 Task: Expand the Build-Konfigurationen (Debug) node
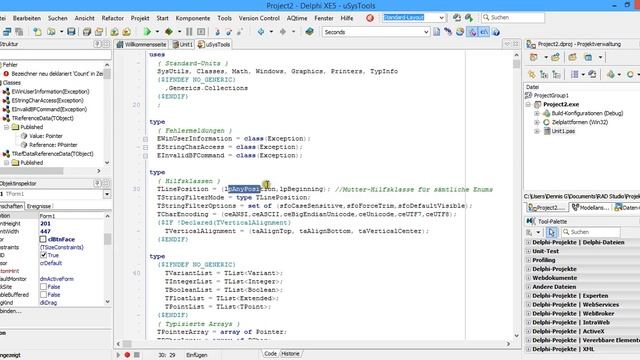point(537,113)
